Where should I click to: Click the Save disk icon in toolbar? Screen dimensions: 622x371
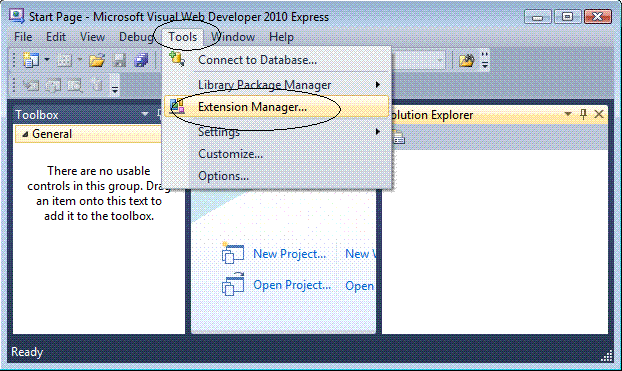click(119, 60)
